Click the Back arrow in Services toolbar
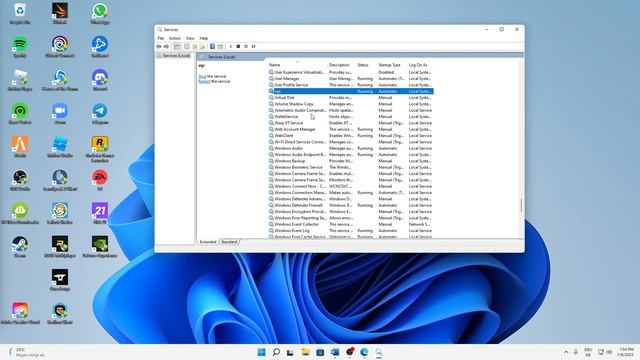 (159, 47)
